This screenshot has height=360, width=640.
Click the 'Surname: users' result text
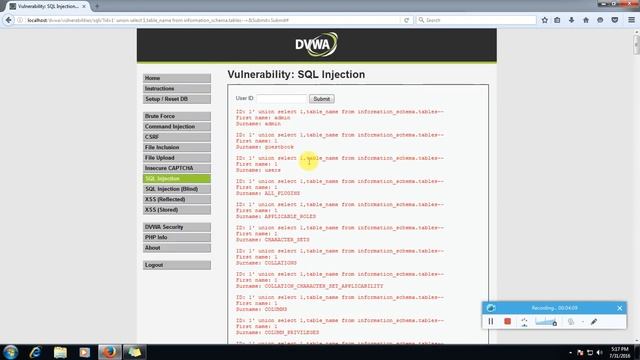click(x=258, y=170)
